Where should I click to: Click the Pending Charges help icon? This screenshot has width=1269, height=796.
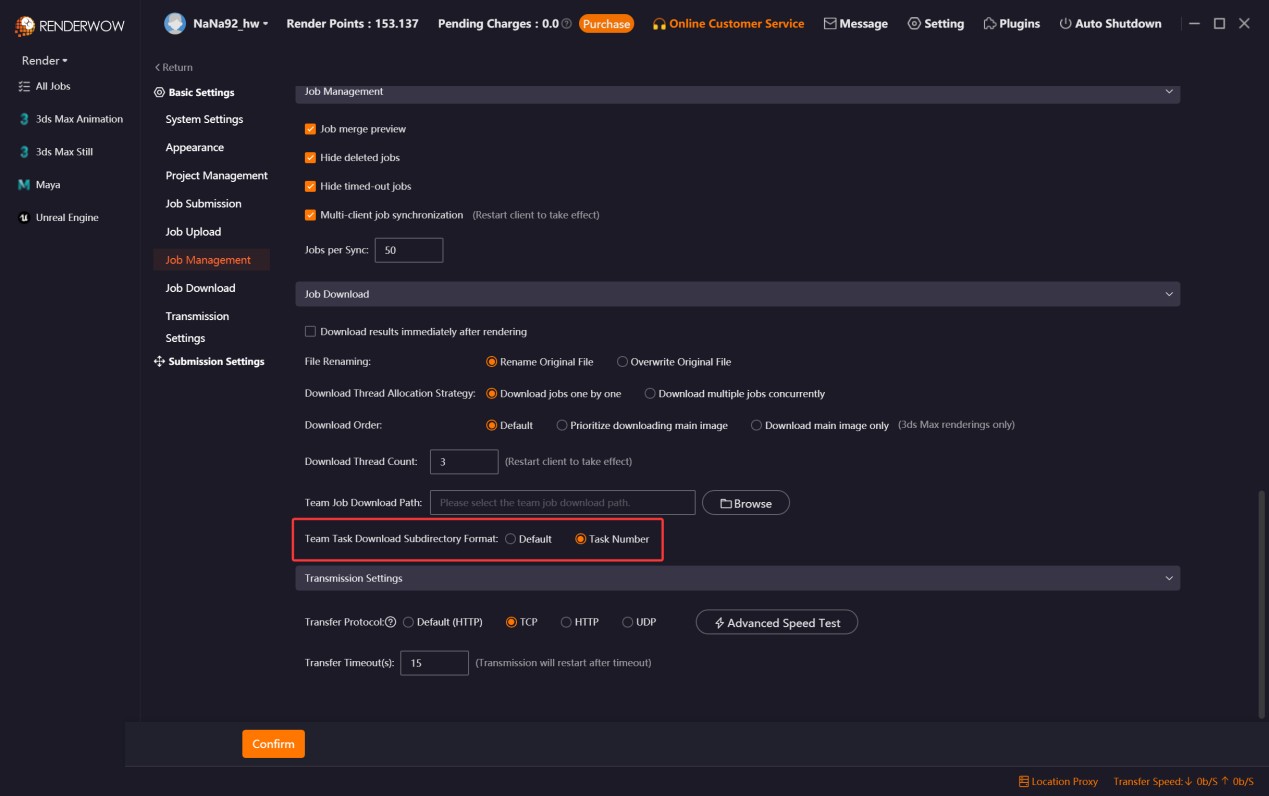click(x=567, y=24)
